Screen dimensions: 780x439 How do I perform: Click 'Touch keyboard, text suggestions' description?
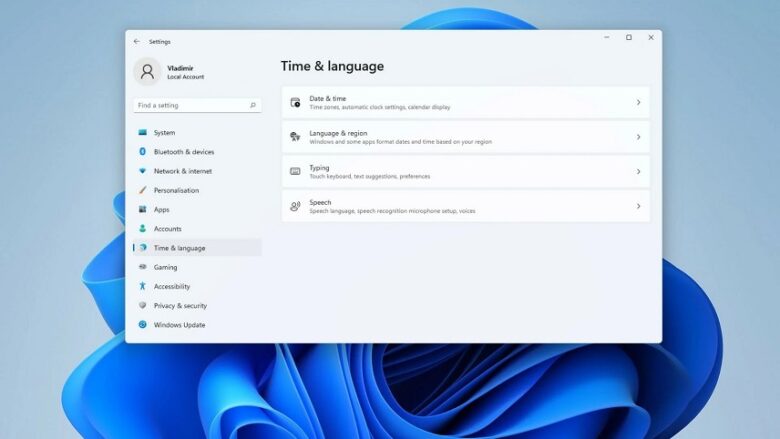370,176
